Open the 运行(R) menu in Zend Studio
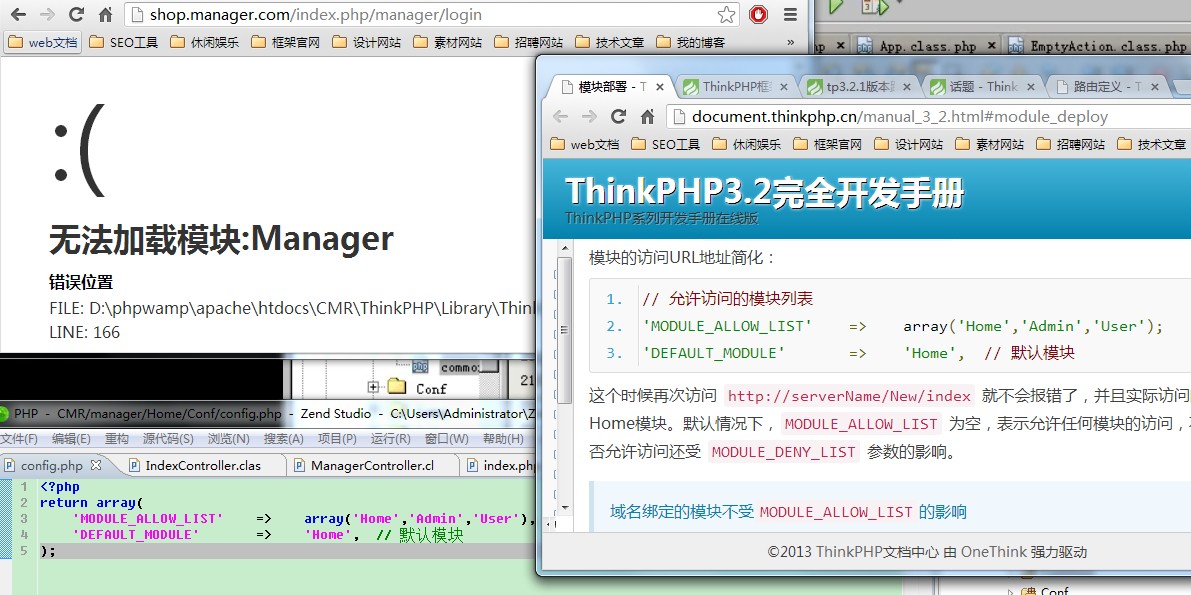This screenshot has width=1191, height=595. (390, 439)
